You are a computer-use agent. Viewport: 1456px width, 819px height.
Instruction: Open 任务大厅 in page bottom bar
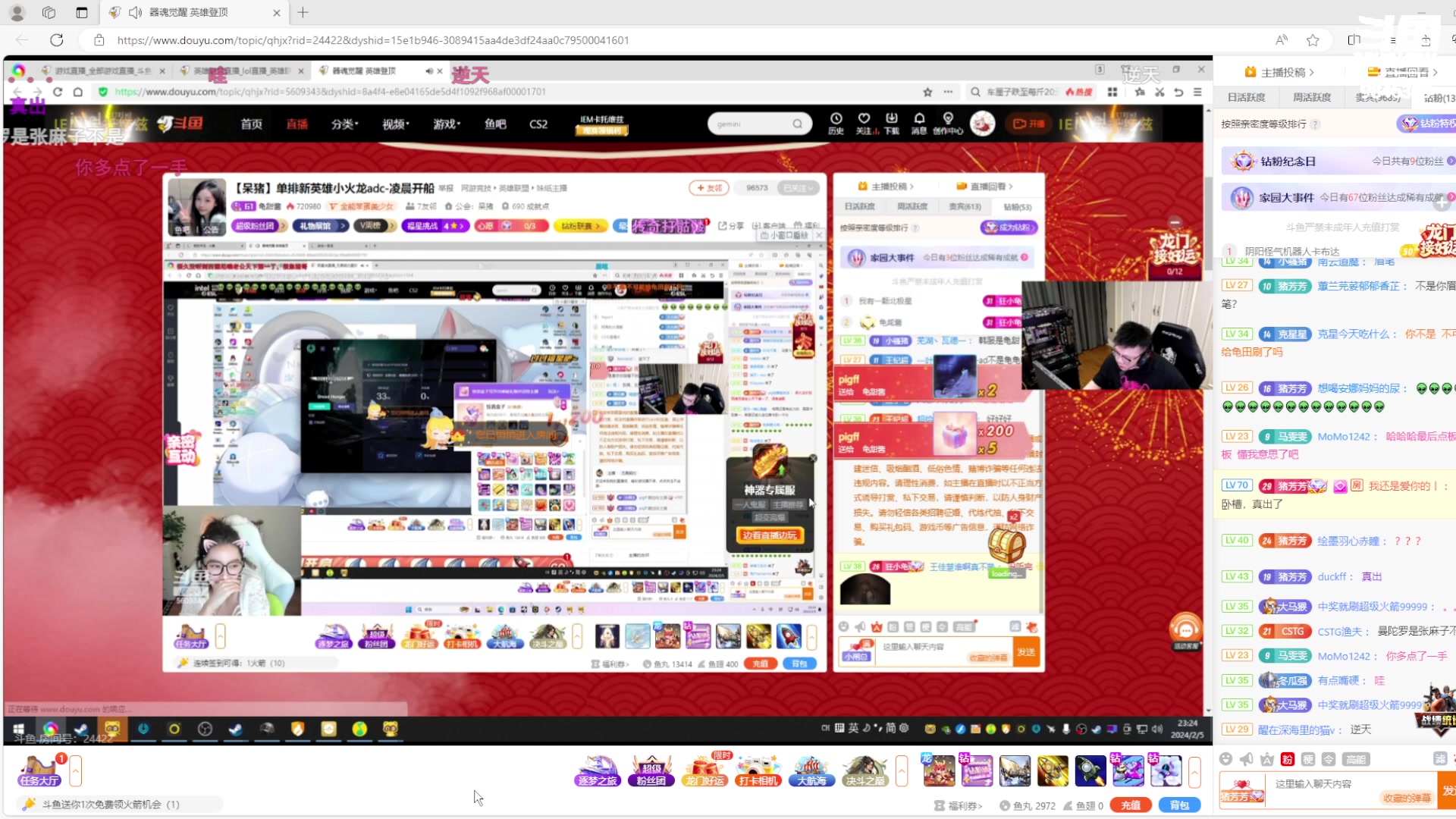coord(39,772)
